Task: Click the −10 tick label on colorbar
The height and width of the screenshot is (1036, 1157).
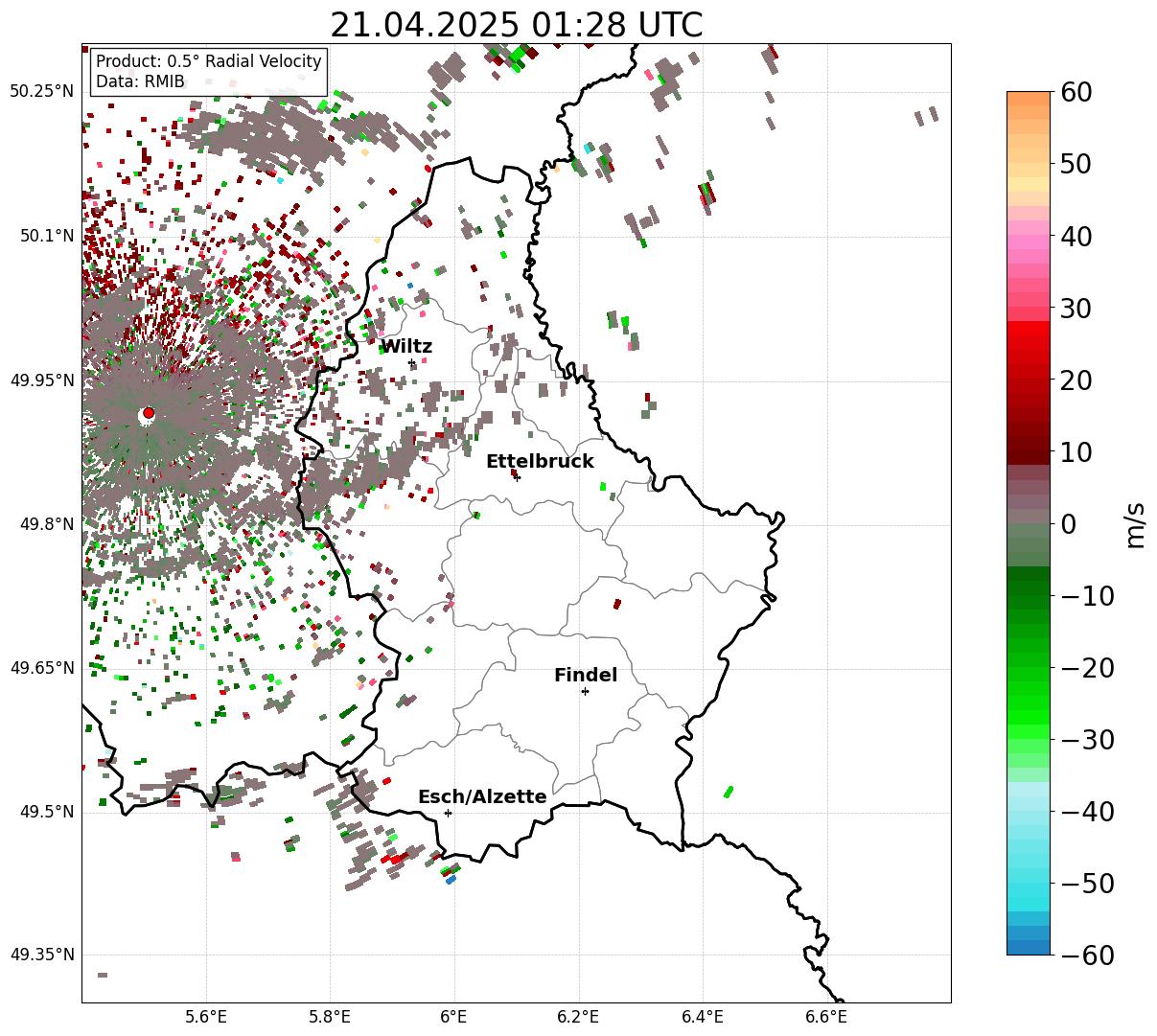Action: click(x=1087, y=595)
